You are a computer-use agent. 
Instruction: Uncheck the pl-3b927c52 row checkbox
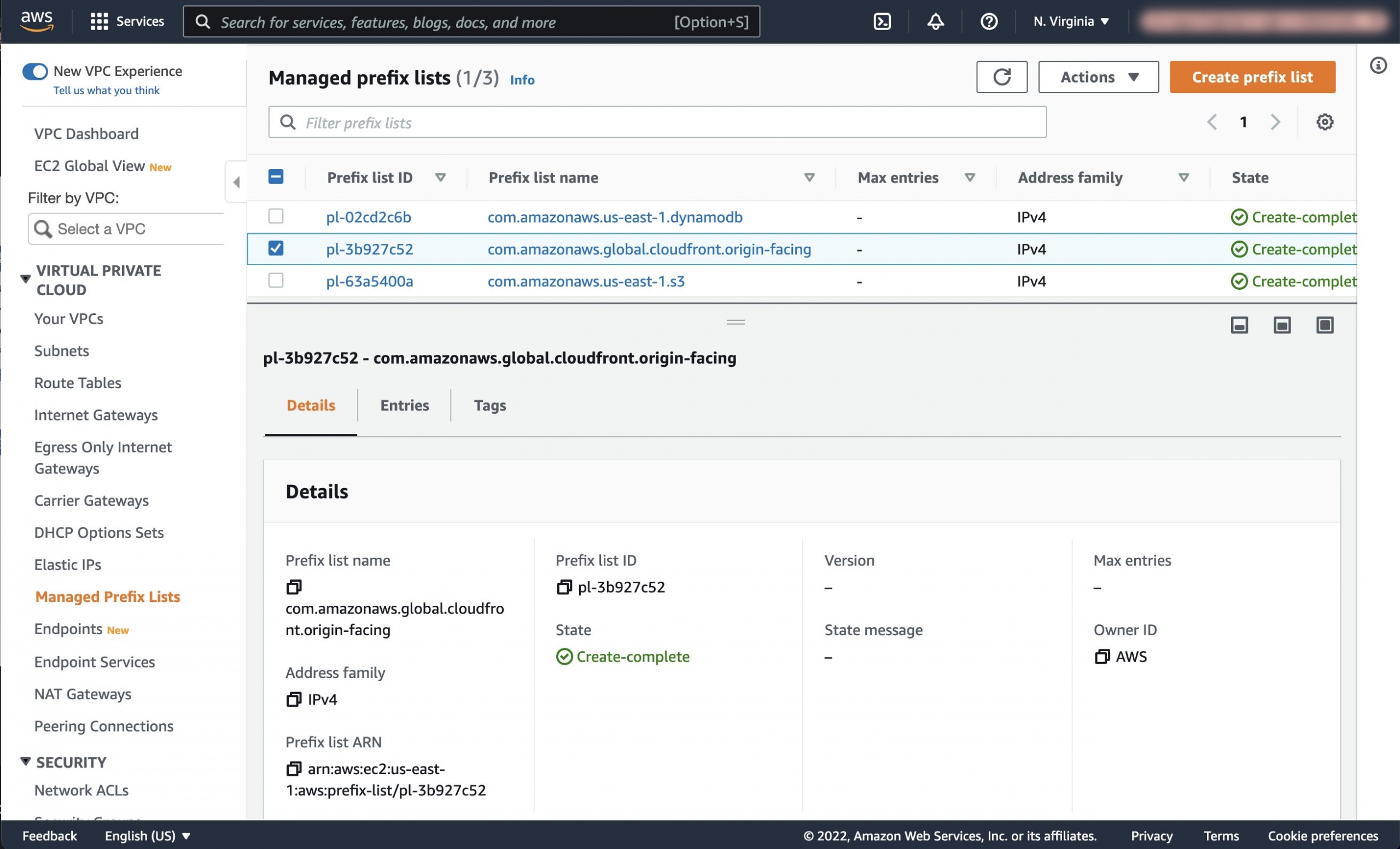click(276, 248)
